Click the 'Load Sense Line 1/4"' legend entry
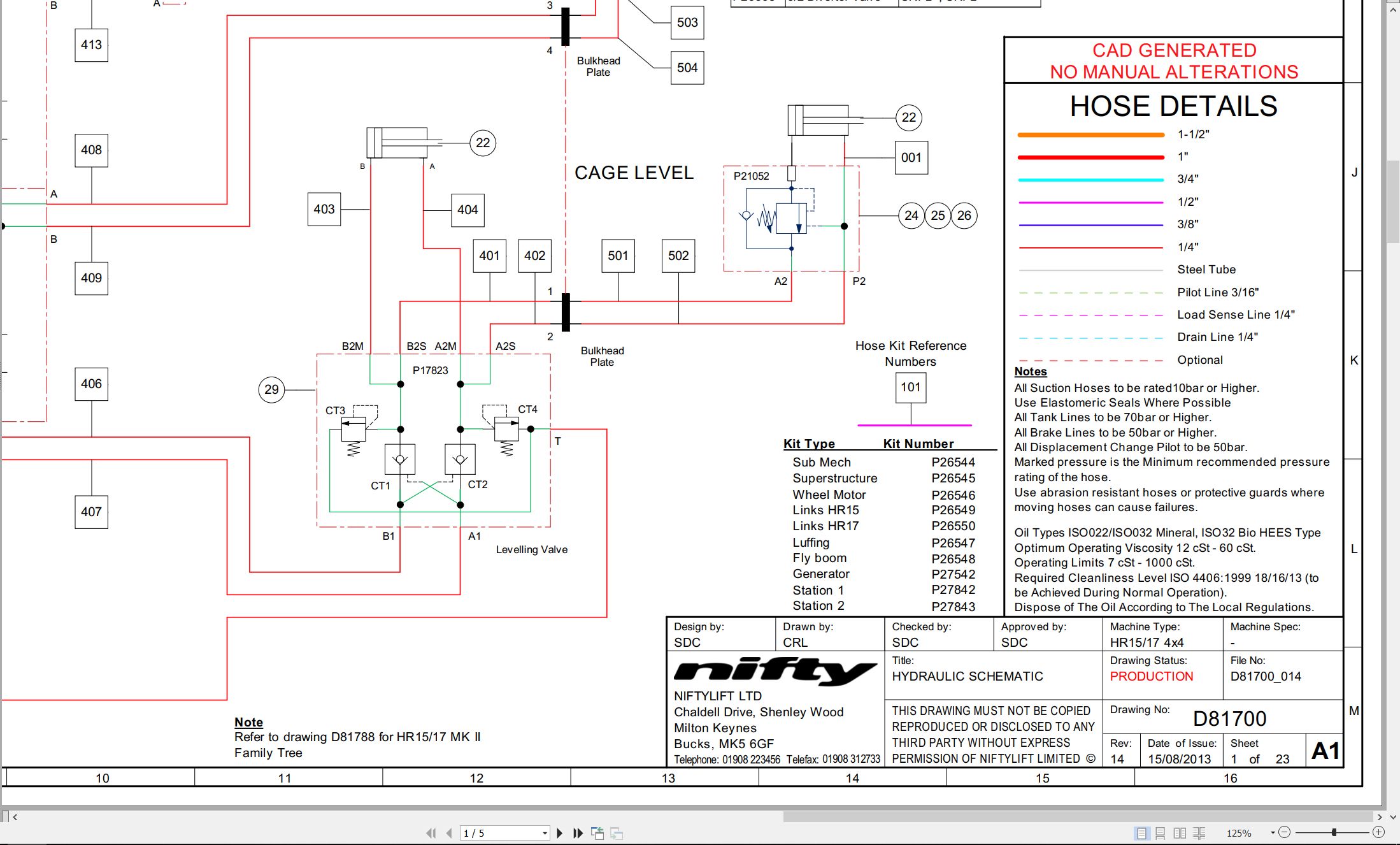Image resolution: width=1400 pixels, height=845 pixels. (1236, 315)
